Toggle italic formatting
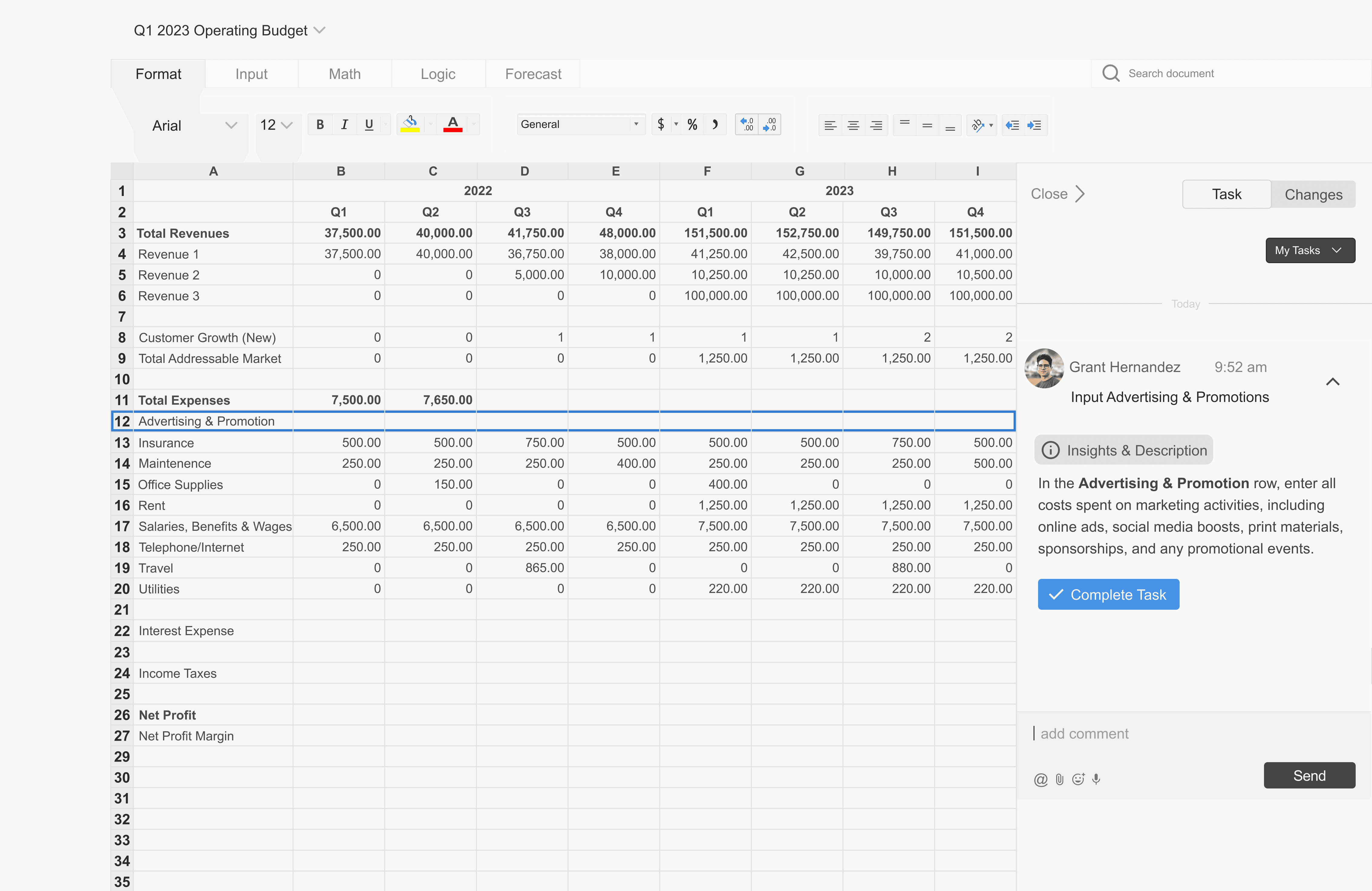Viewport: 1372px width, 891px height. (x=344, y=125)
